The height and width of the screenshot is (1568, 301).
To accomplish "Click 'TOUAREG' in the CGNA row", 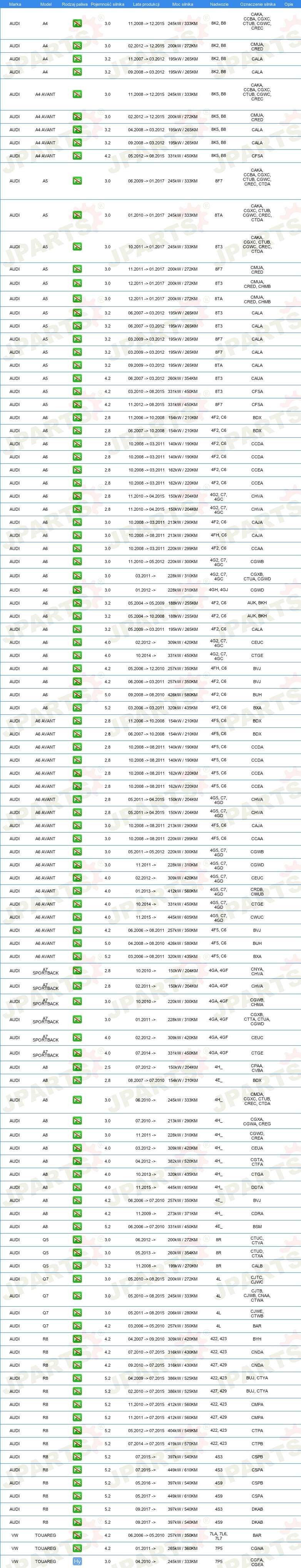I will pos(45,1548).
